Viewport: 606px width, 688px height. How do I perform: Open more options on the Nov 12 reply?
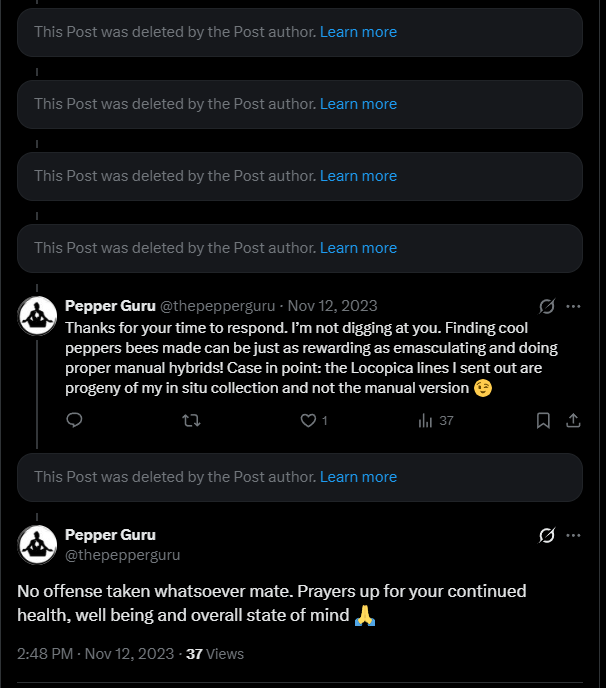tap(574, 306)
